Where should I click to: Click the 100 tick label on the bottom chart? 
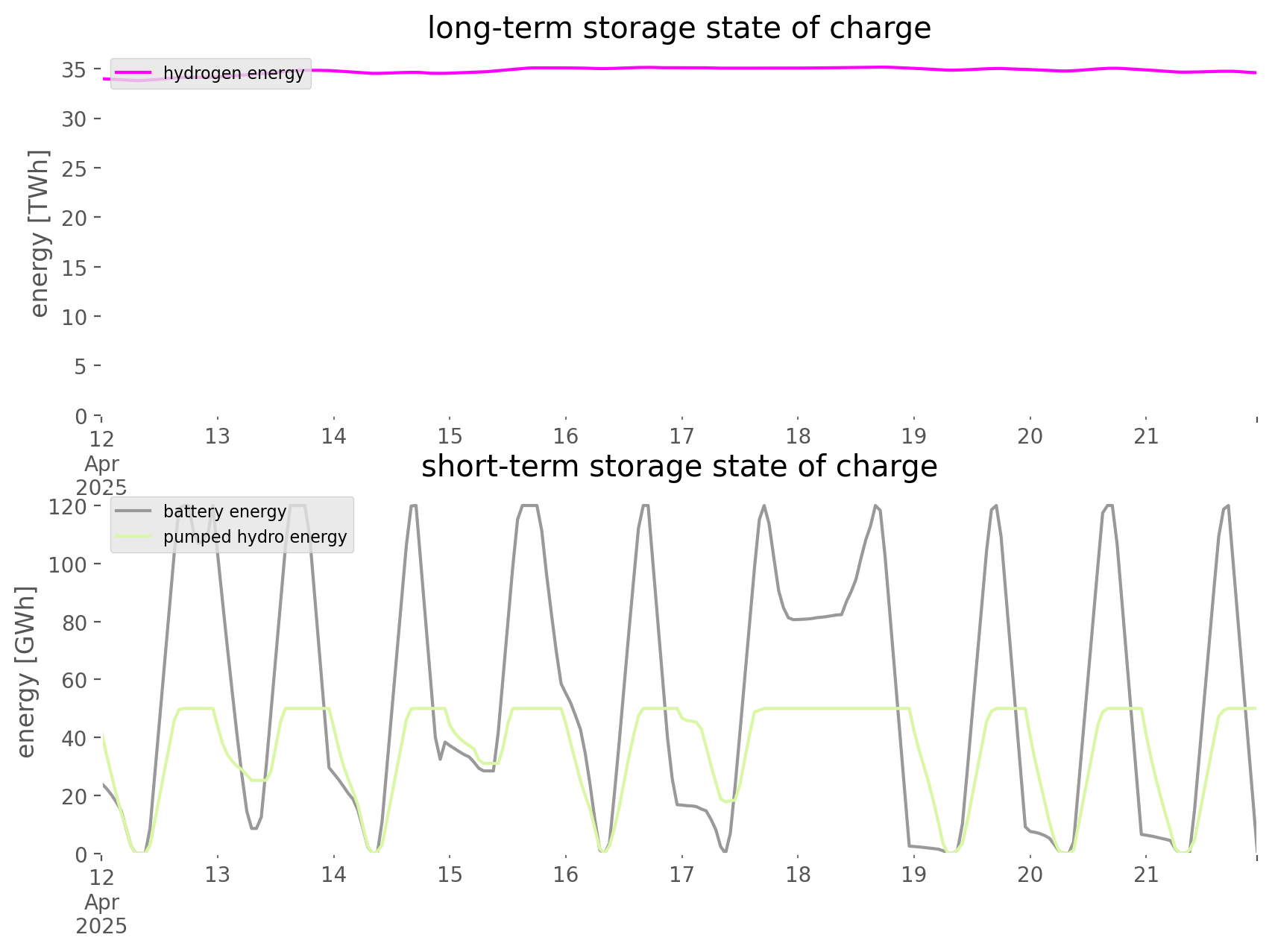click(68, 565)
